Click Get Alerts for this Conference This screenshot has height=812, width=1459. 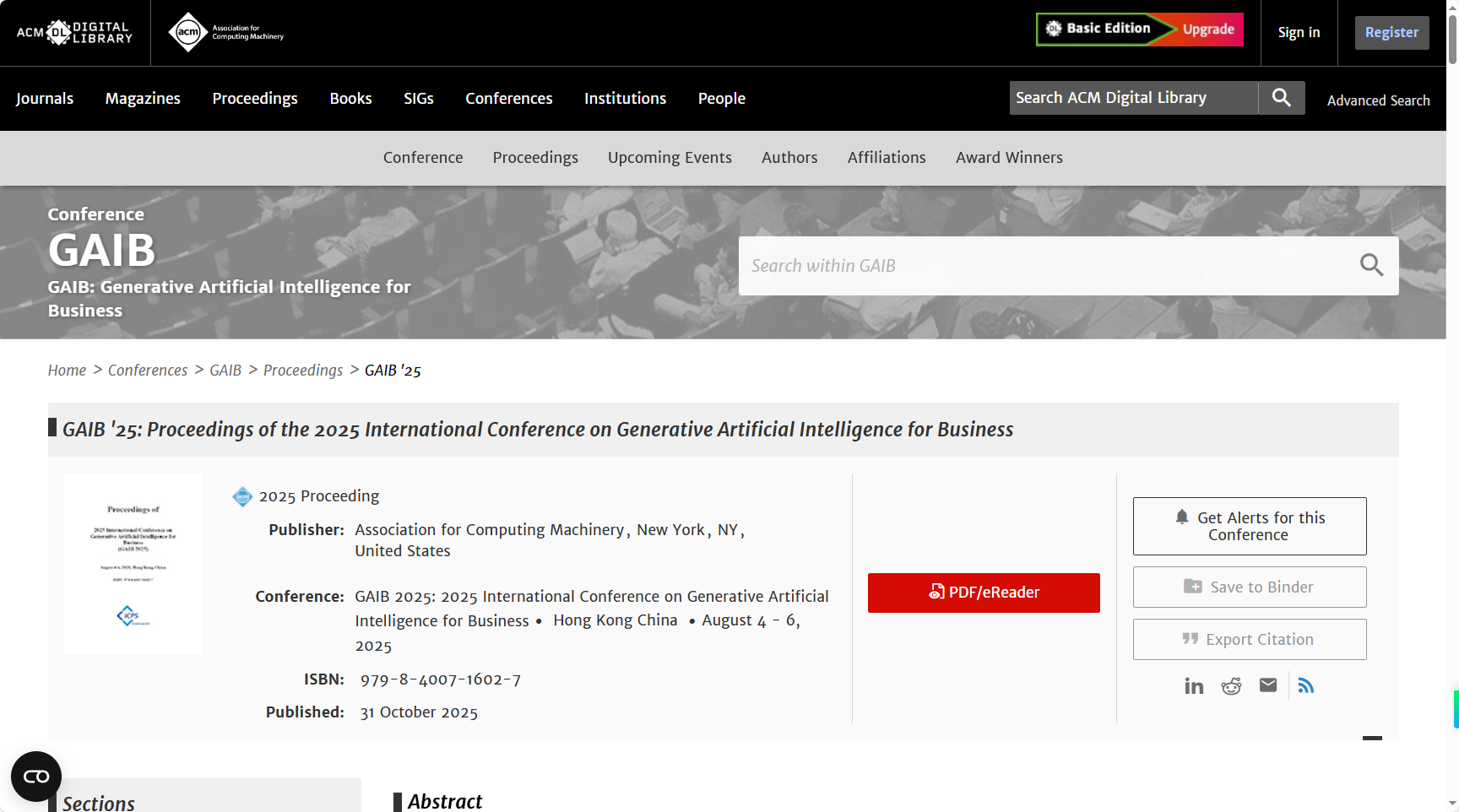tap(1250, 526)
